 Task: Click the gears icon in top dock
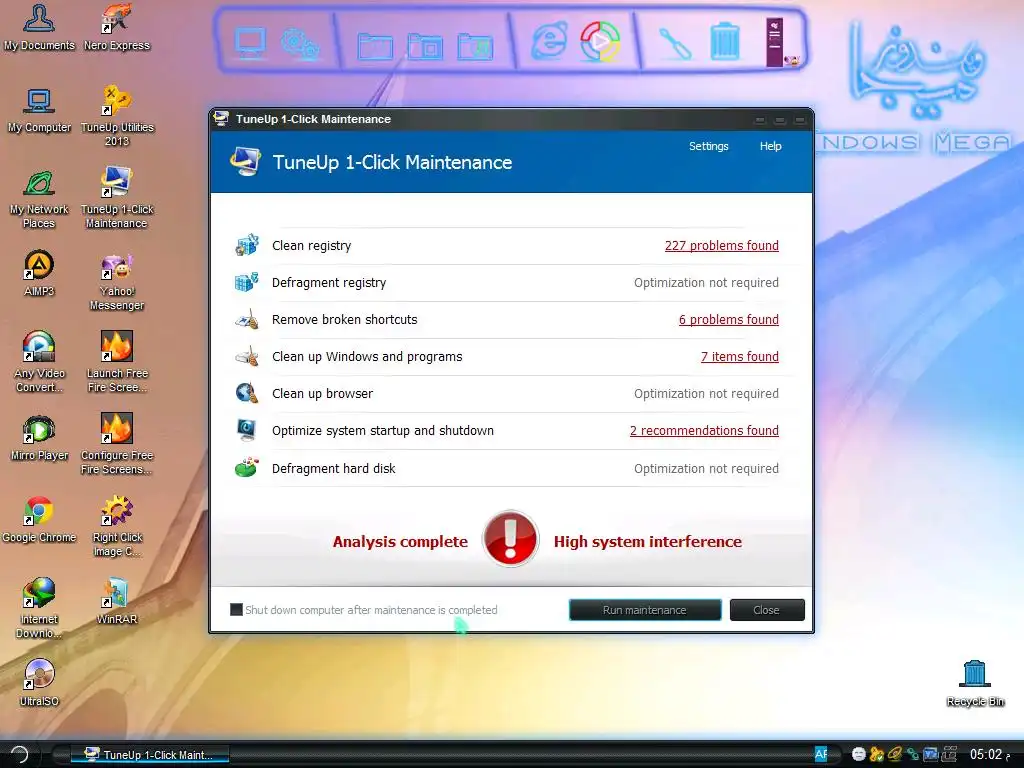click(300, 44)
